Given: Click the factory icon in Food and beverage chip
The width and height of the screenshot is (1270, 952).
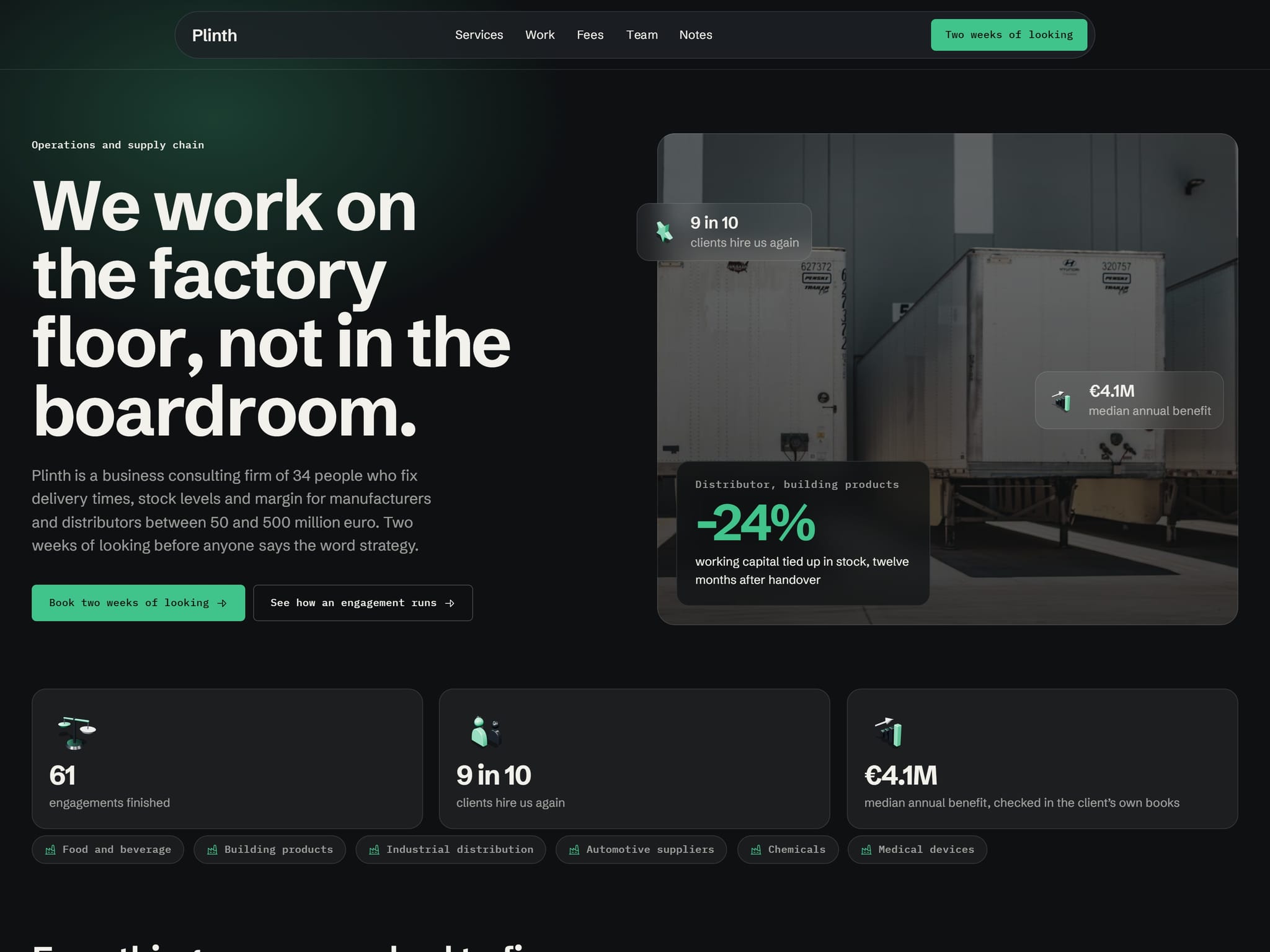Looking at the screenshot, I should click(51, 850).
